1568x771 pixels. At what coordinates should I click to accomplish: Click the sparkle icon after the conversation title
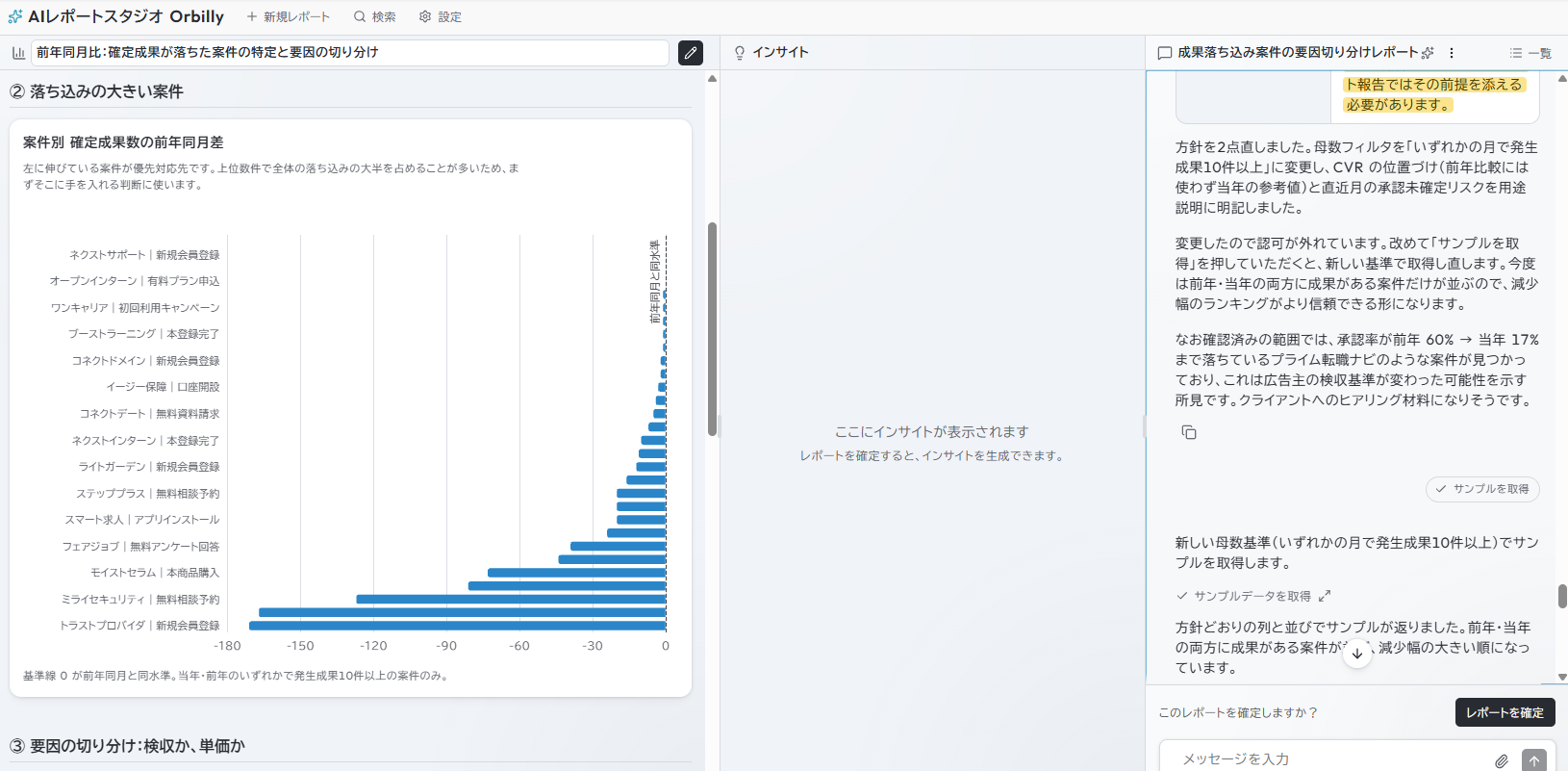[x=1428, y=53]
